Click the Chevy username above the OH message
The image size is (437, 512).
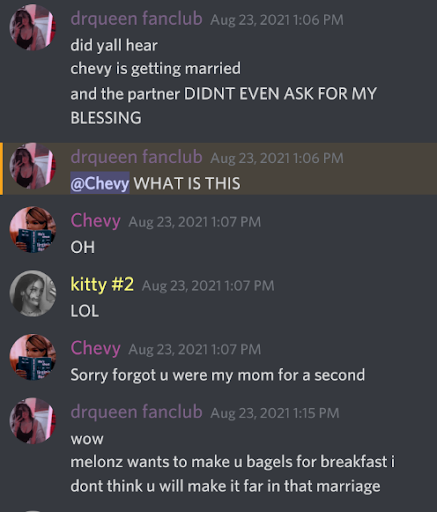pos(95,221)
